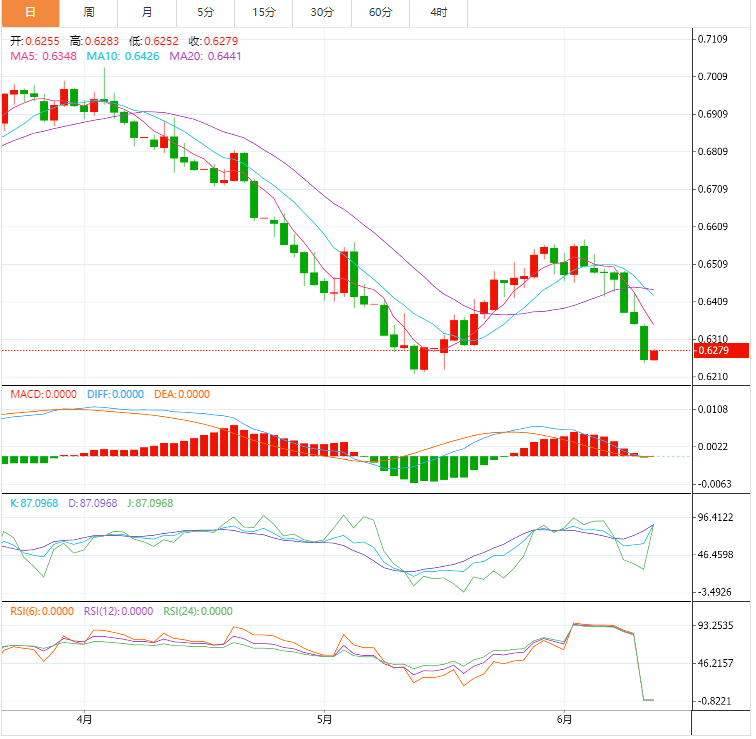Click the RSI(6): 0.0000 label
756x739 pixels.
point(42,612)
